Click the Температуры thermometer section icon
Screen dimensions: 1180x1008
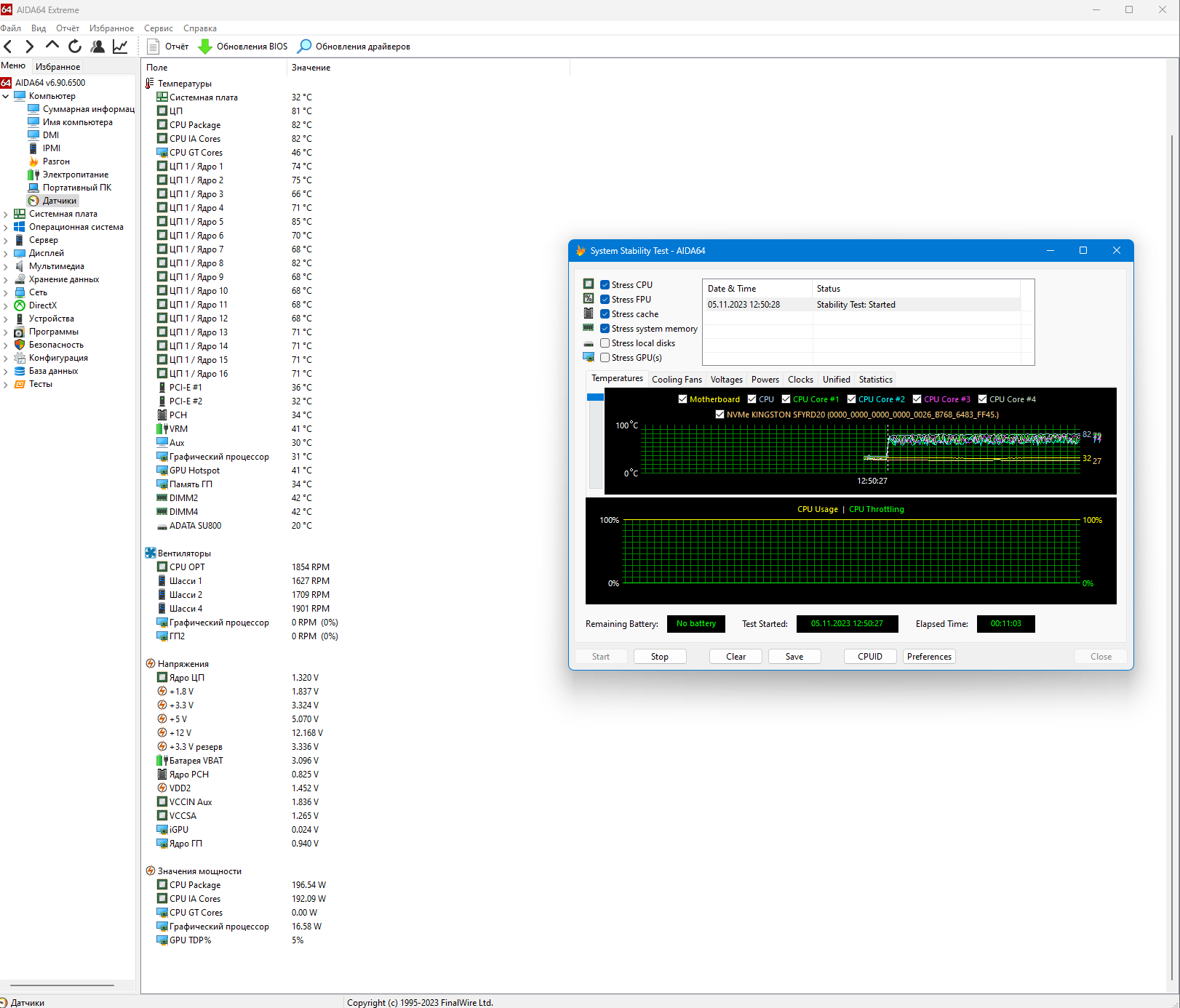[x=150, y=84]
